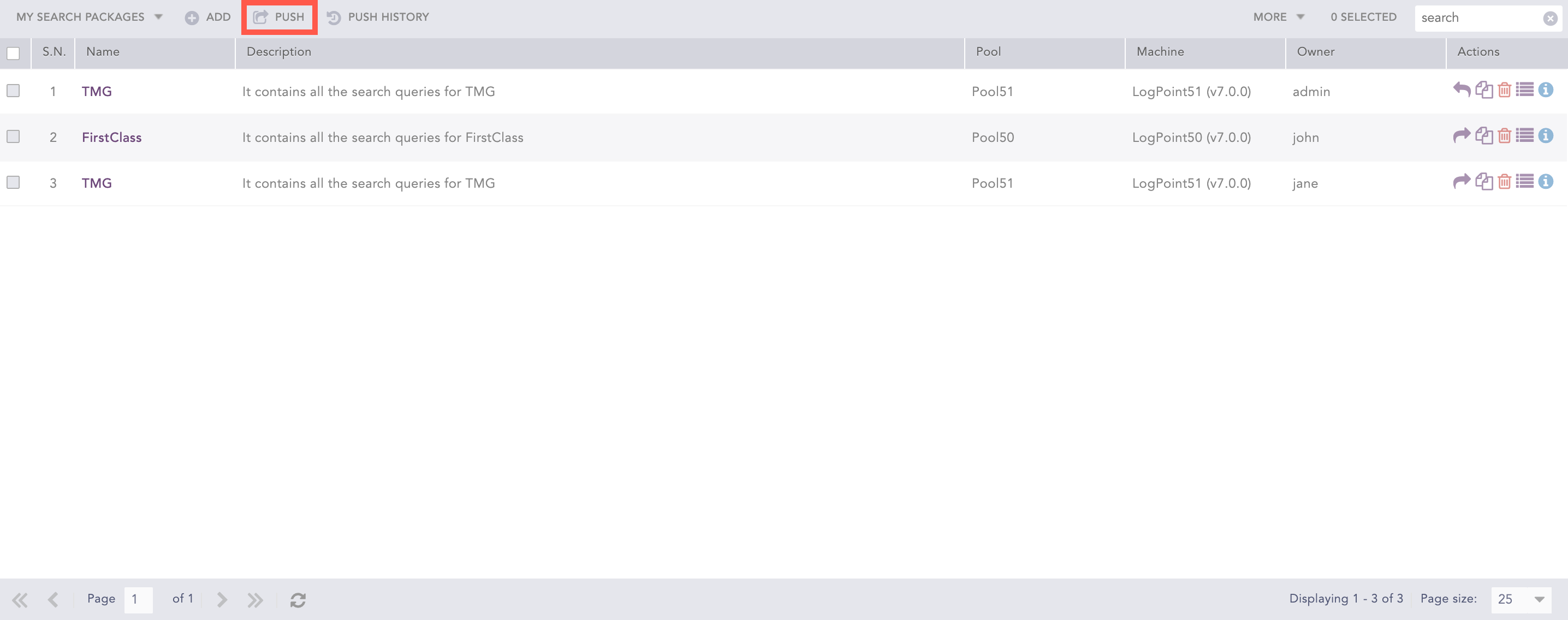Click the Add button
1568x620 pixels.
(208, 17)
